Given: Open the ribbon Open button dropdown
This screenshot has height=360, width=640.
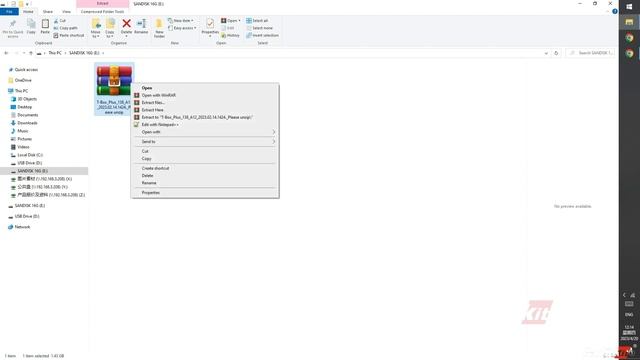Looking at the screenshot, I should tap(240, 20).
